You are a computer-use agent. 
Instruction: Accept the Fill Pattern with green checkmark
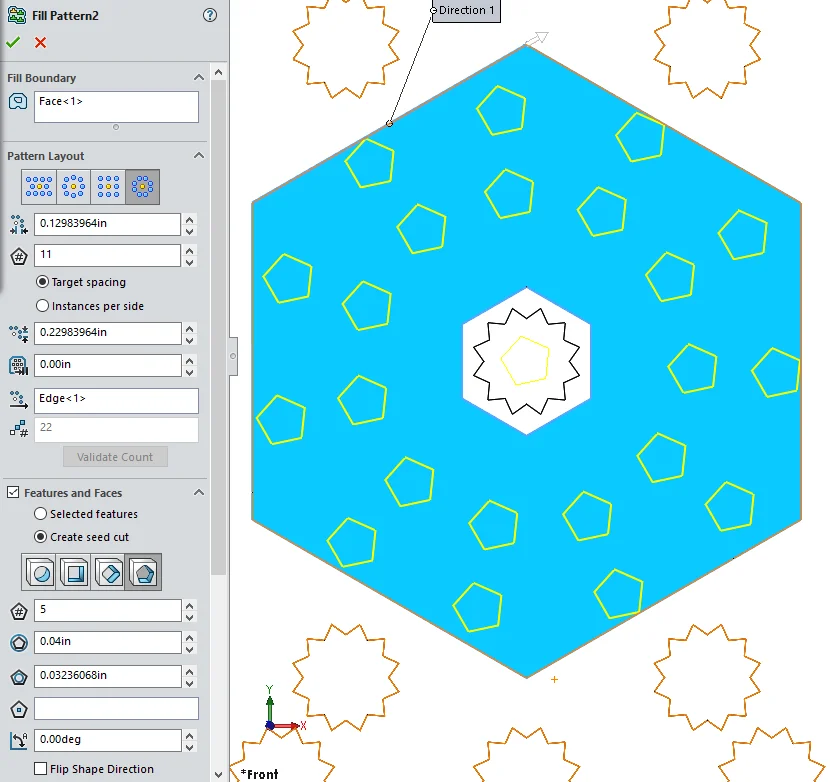click(x=13, y=42)
